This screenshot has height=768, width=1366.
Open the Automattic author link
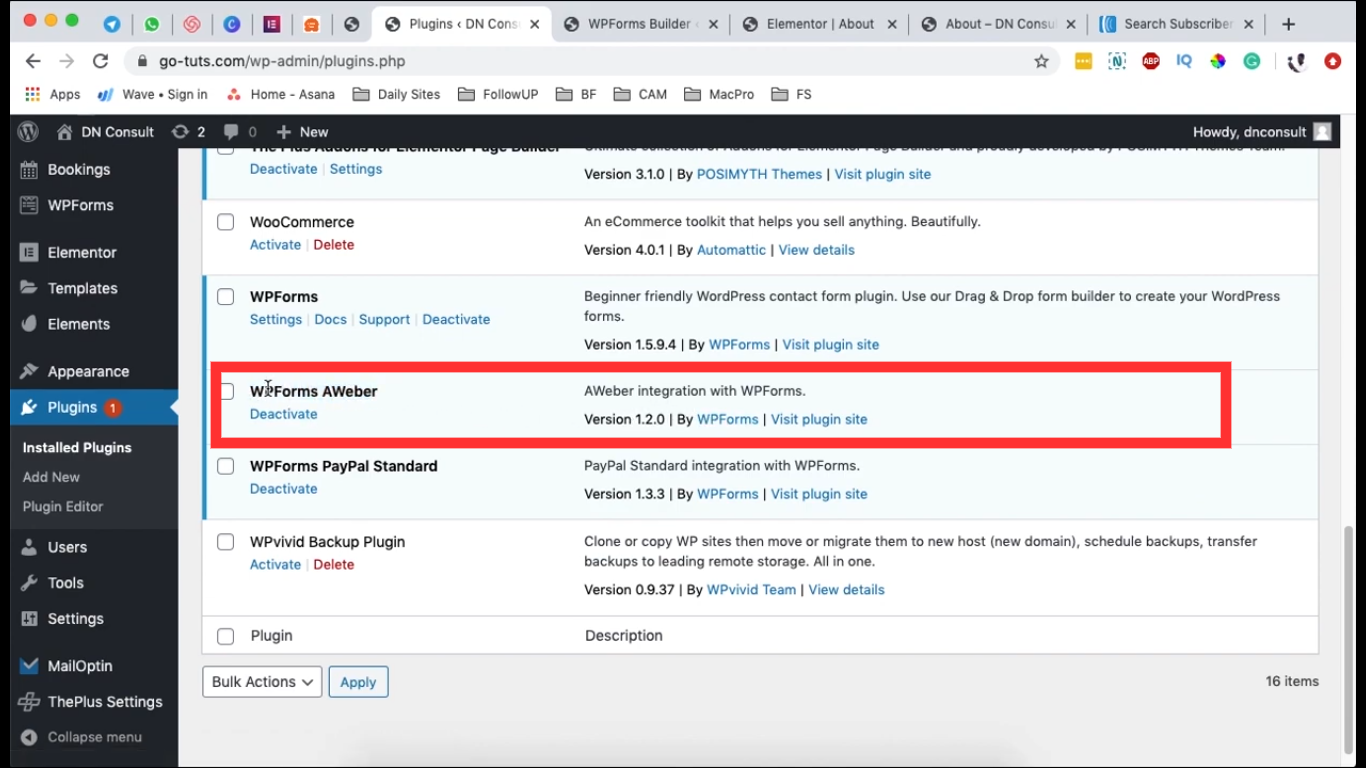[x=731, y=250]
